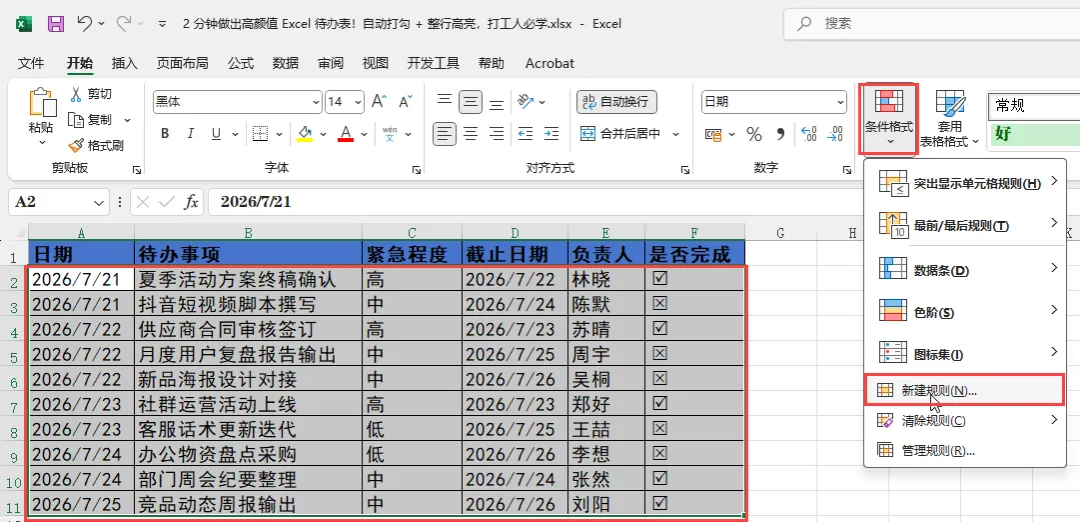Image resolution: width=1080 pixels, height=522 pixels.
Task: Toggle Underline formatting
Action: pos(216,134)
